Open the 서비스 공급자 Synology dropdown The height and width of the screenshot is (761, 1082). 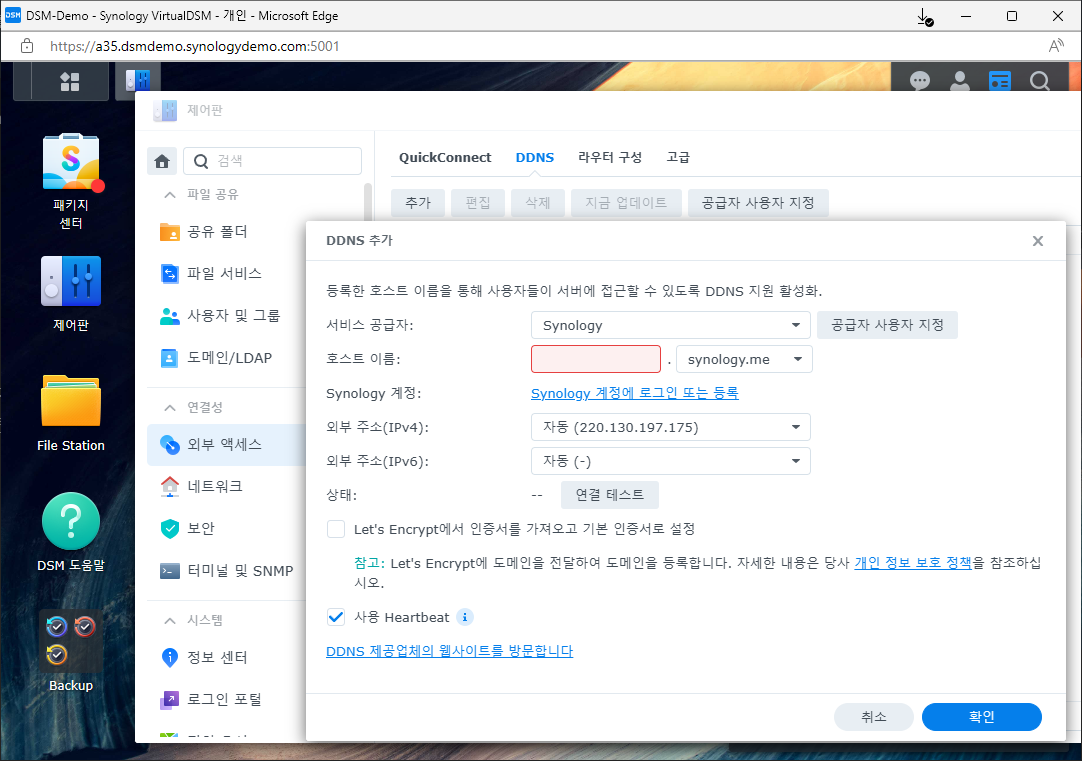click(x=671, y=325)
